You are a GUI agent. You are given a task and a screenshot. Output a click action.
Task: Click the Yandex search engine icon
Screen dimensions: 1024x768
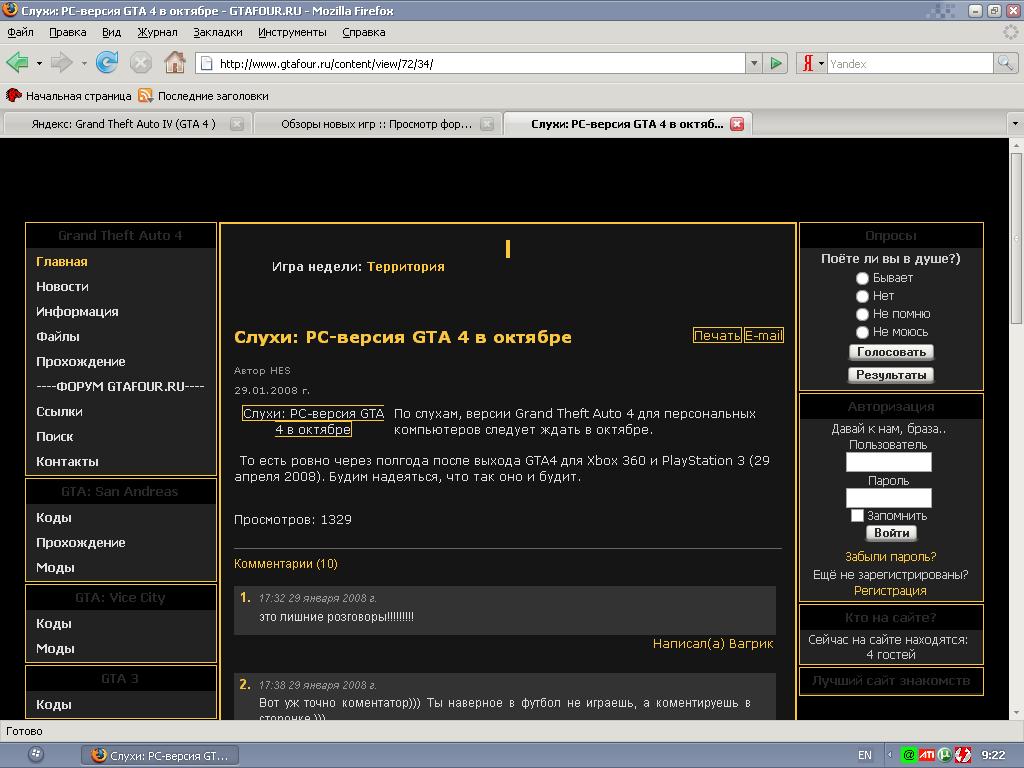[x=808, y=63]
